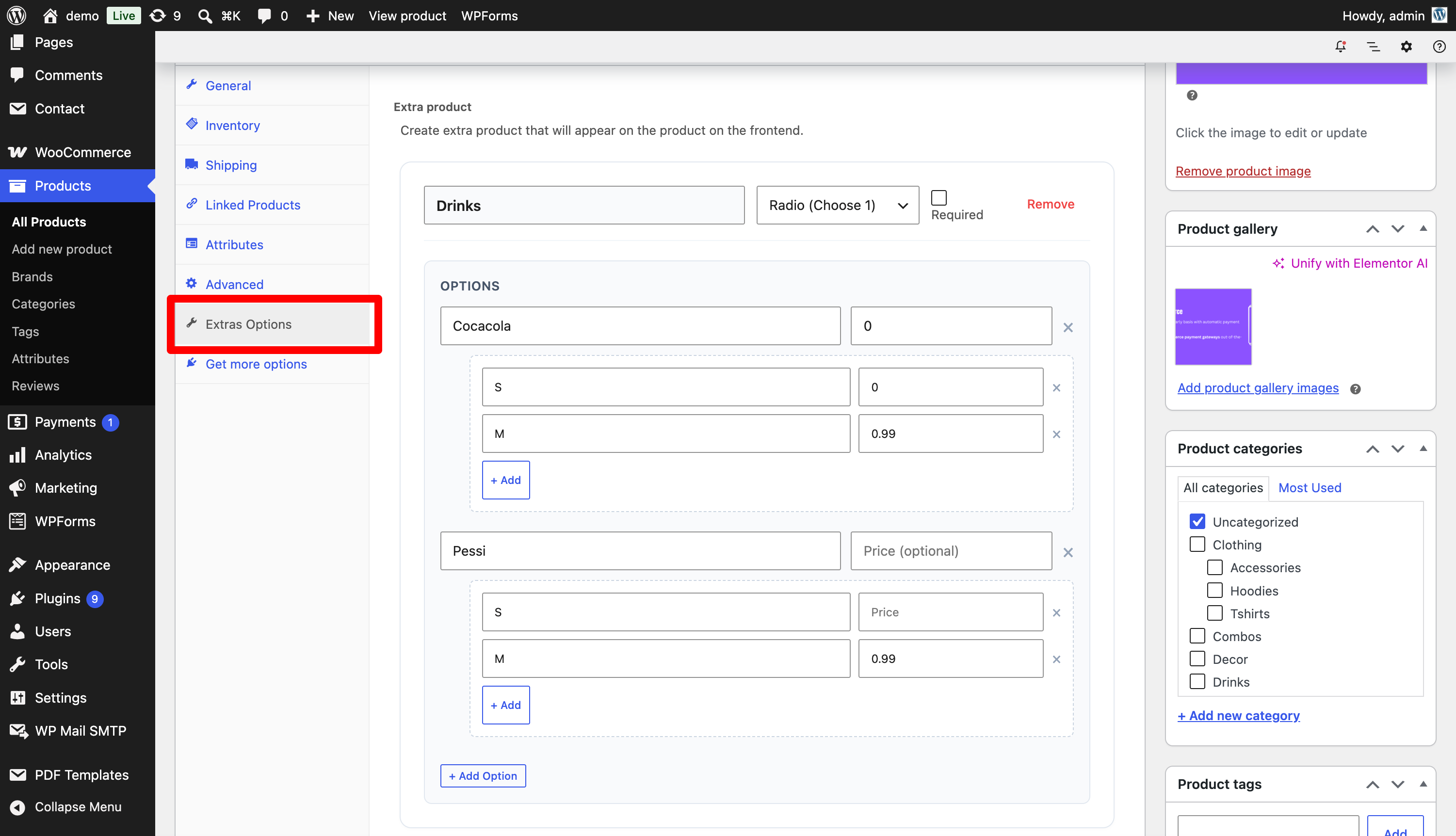Switch to the Inventory tab
Viewport: 1456px width, 836px height.
tap(272, 125)
